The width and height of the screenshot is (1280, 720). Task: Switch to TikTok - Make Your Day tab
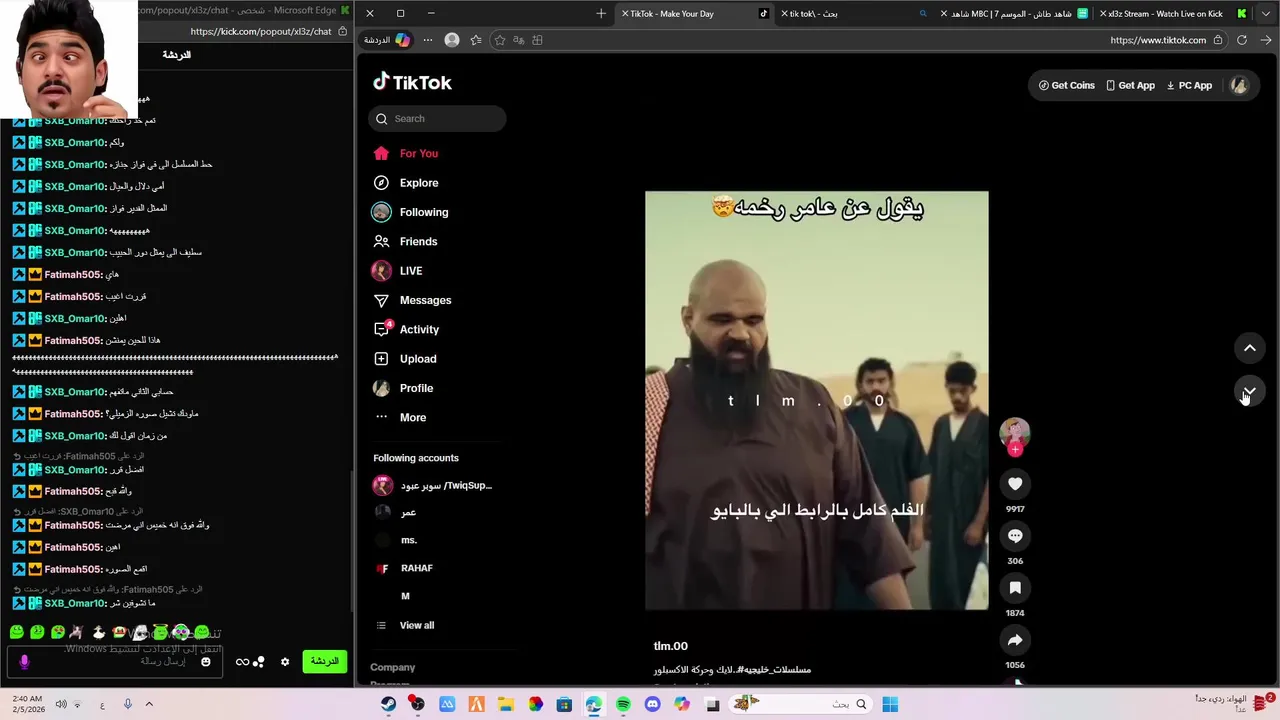pos(694,14)
